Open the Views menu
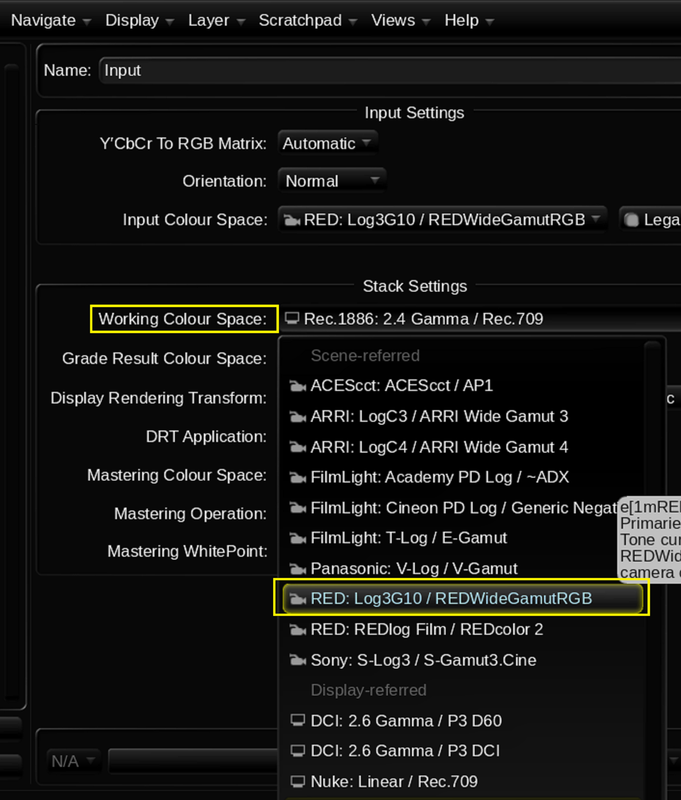The width and height of the screenshot is (681, 800). [x=400, y=20]
